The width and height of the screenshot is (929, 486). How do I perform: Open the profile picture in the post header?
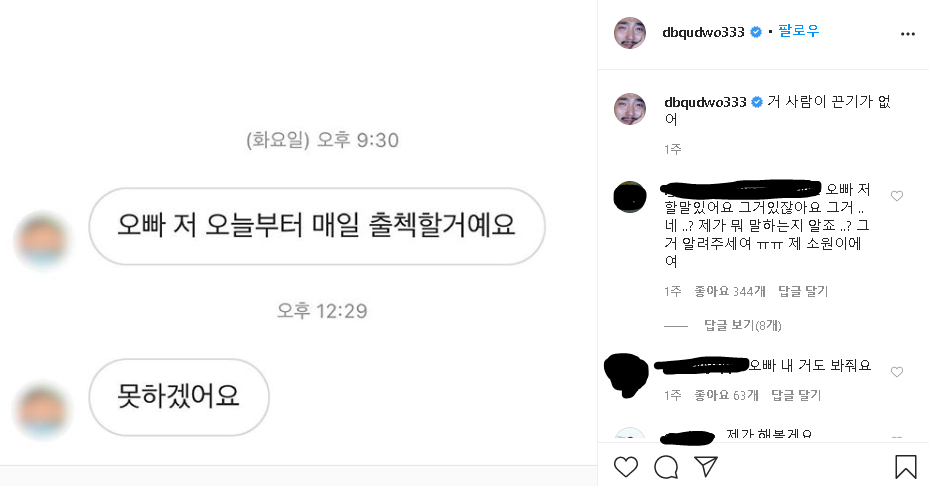point(630,33)
